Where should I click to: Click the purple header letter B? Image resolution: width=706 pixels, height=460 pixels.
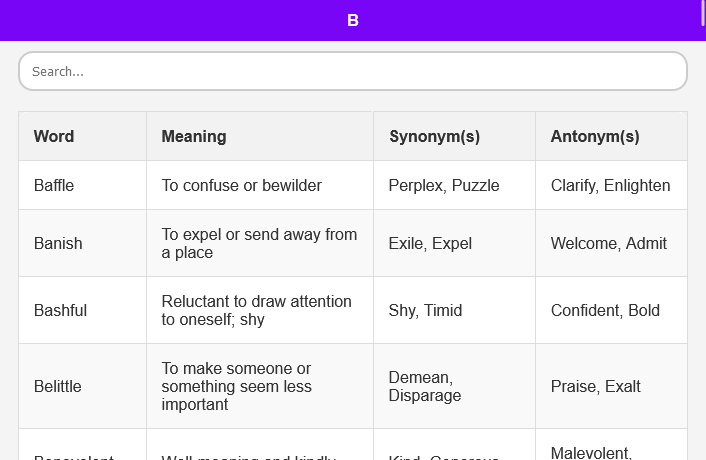point(353,20)
